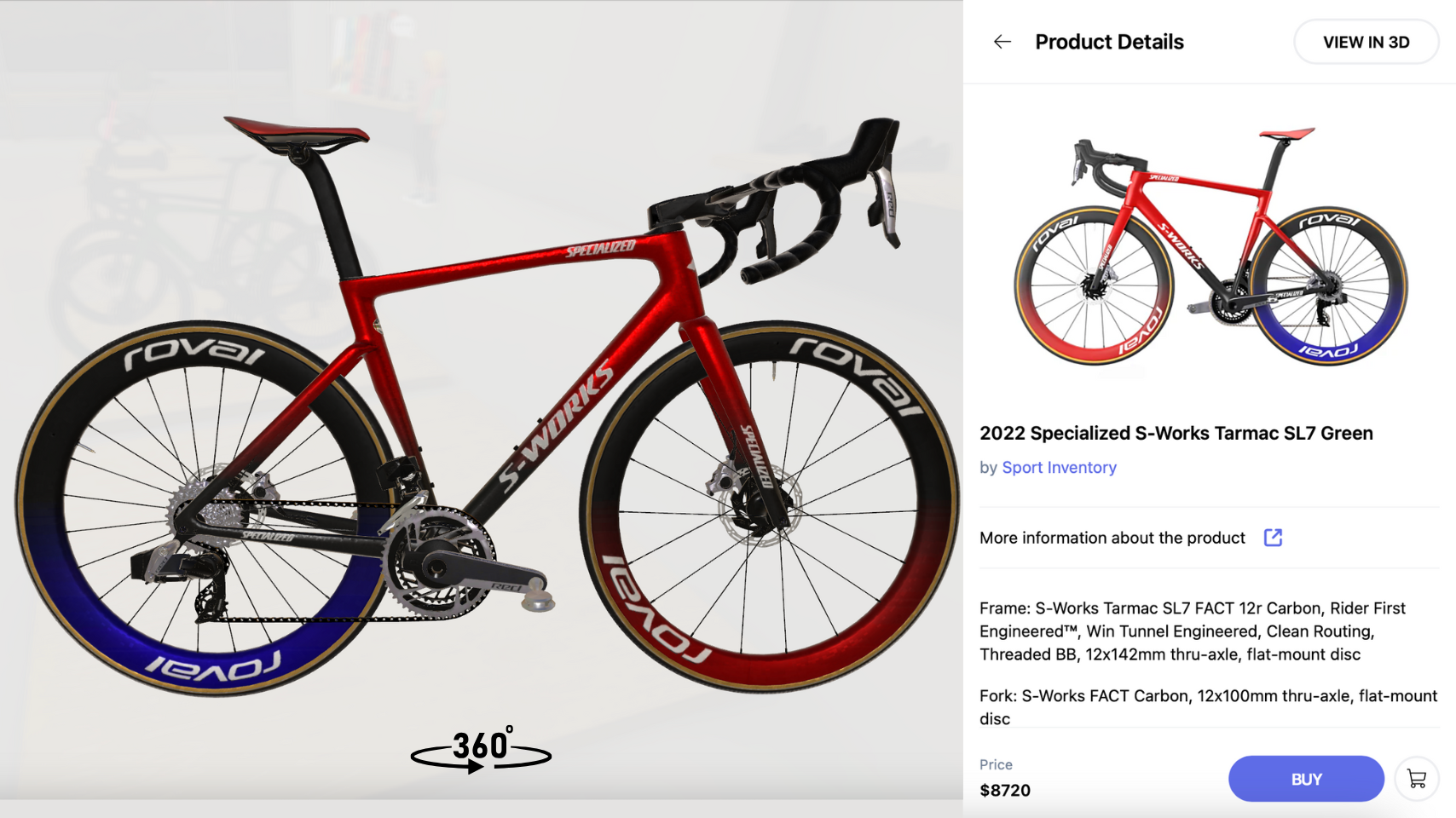Add item via shopping cart icon
This screenshot has width=1456, height=818.
[x=1417, y=779]
